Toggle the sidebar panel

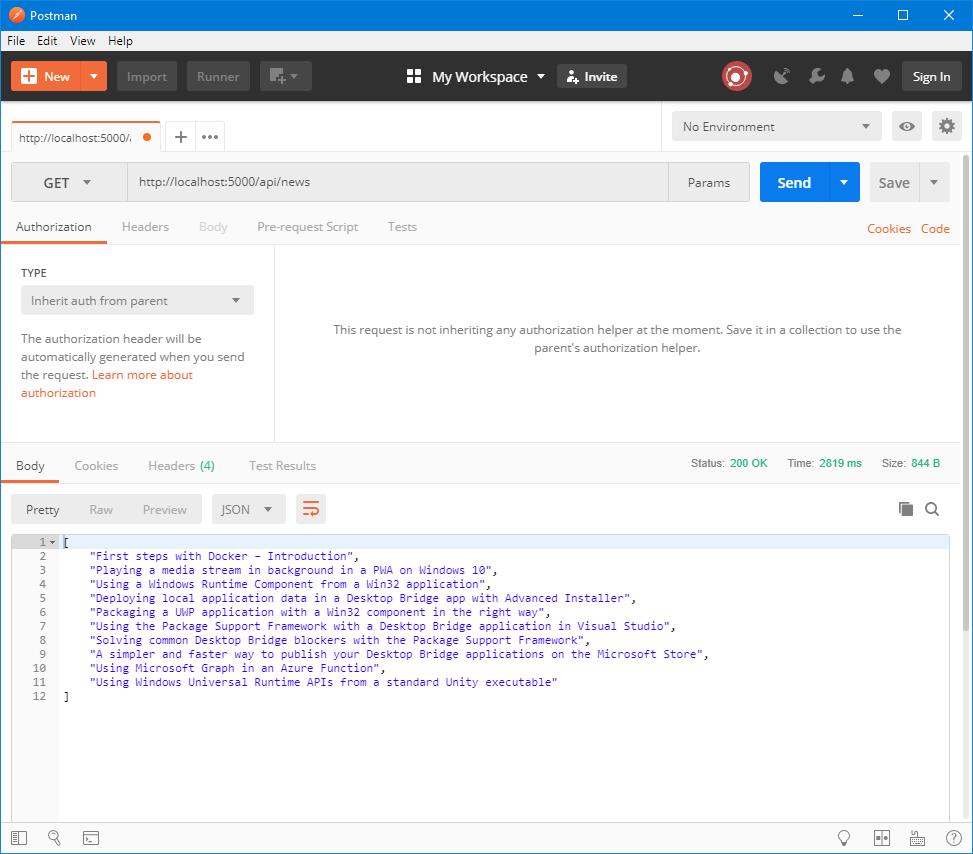[x=19, y=838]
